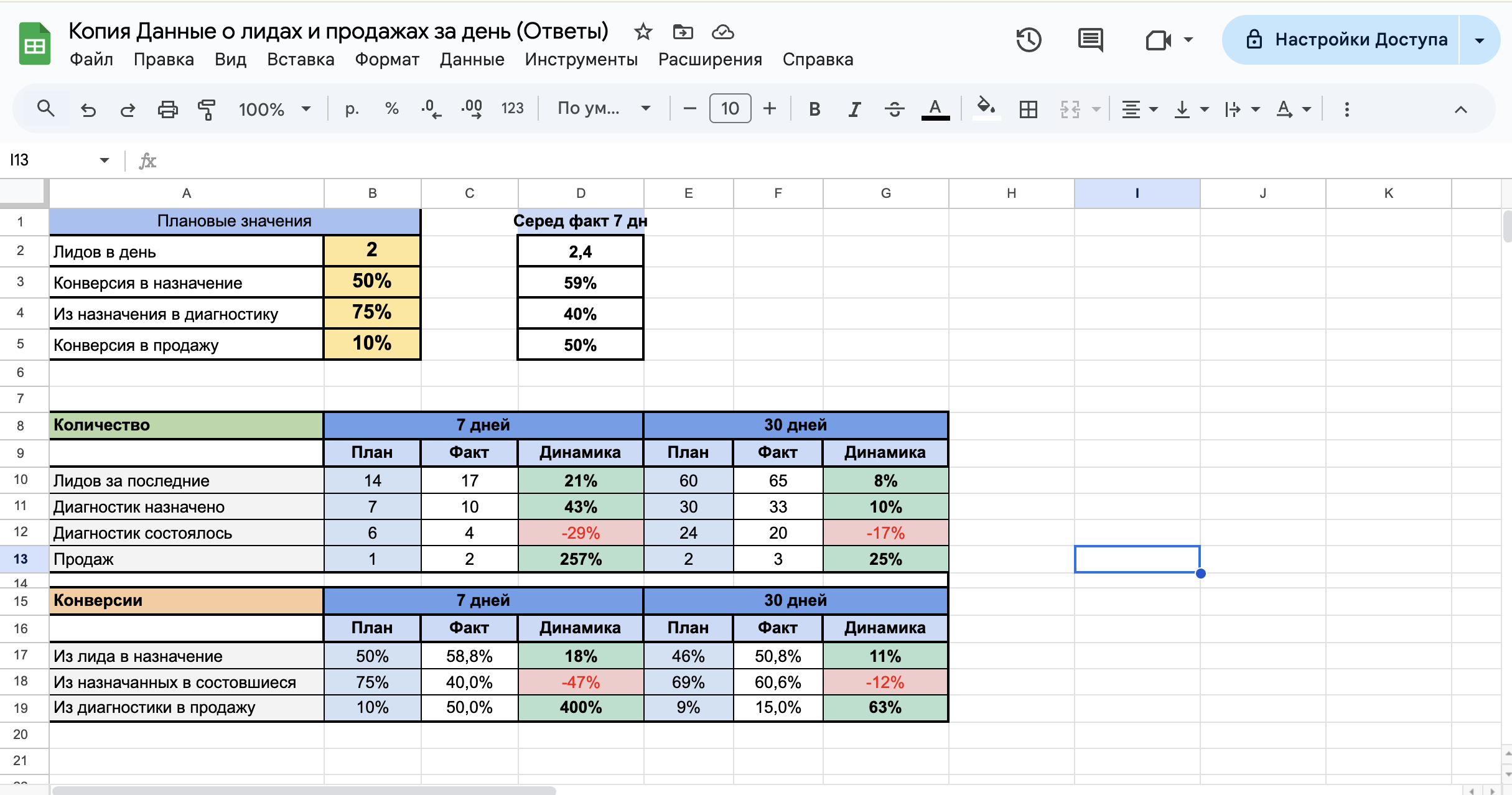Image resolution: width=1512 pixels, height=795 pixels.
Task: Star this spreadsheet document
Action: [643, 32]
